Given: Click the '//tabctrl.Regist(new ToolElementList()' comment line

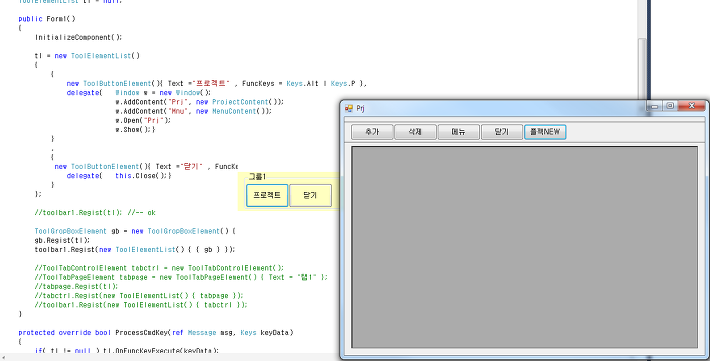Looking at the screenshot, I should [139, 296].
